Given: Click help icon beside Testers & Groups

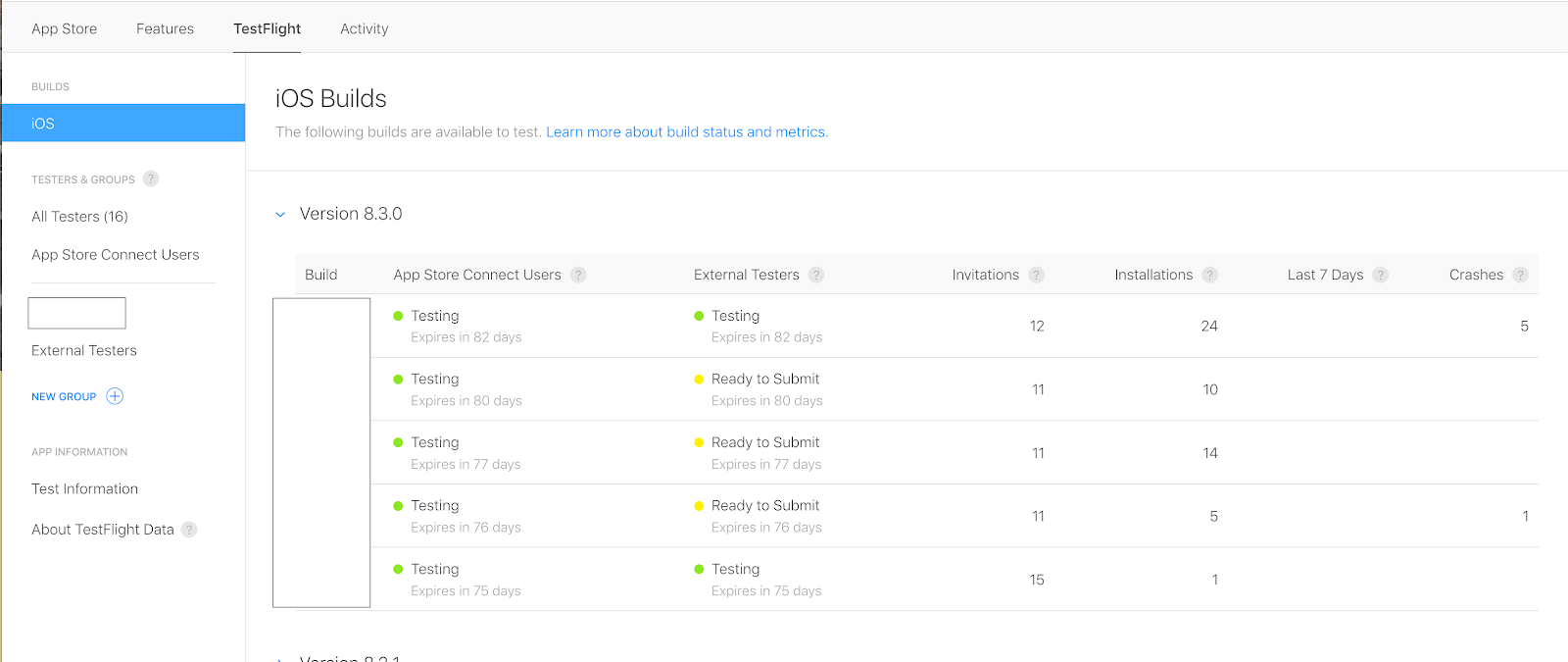Looking at the screenshot, I should [151, 178].
